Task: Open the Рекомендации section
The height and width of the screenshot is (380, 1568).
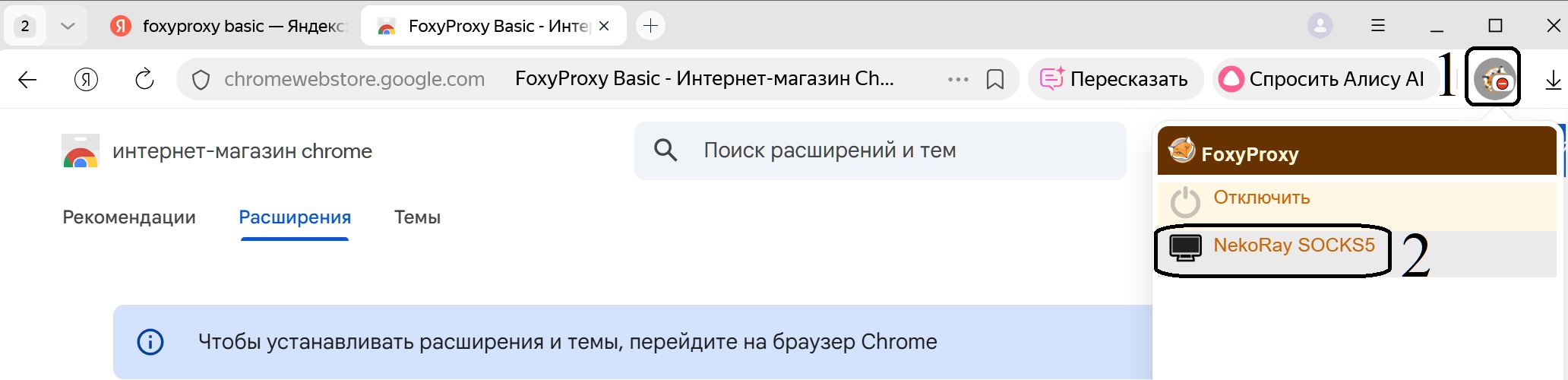Action: click(129, 217)
